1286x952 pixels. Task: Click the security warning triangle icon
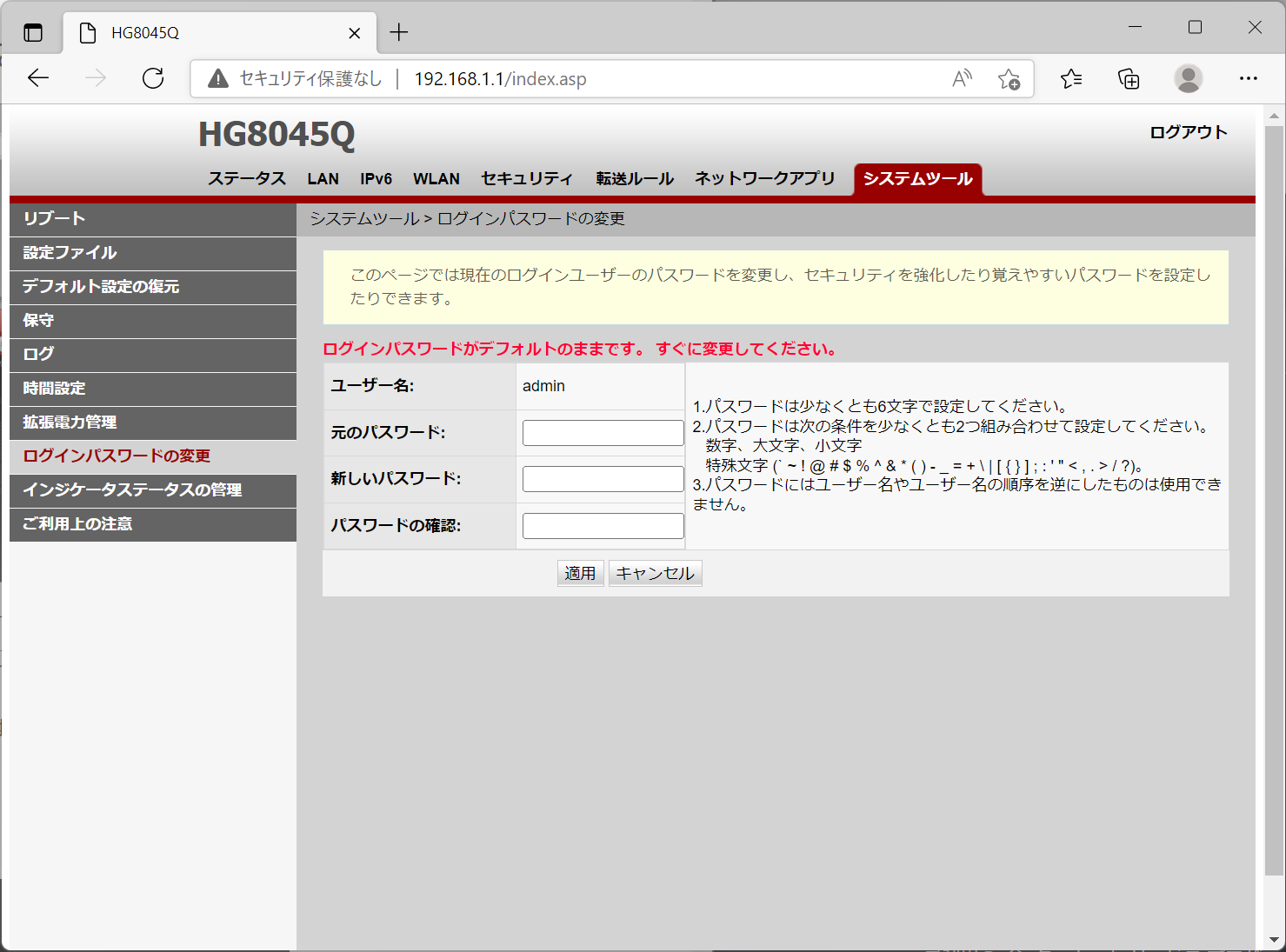[218, 78]
